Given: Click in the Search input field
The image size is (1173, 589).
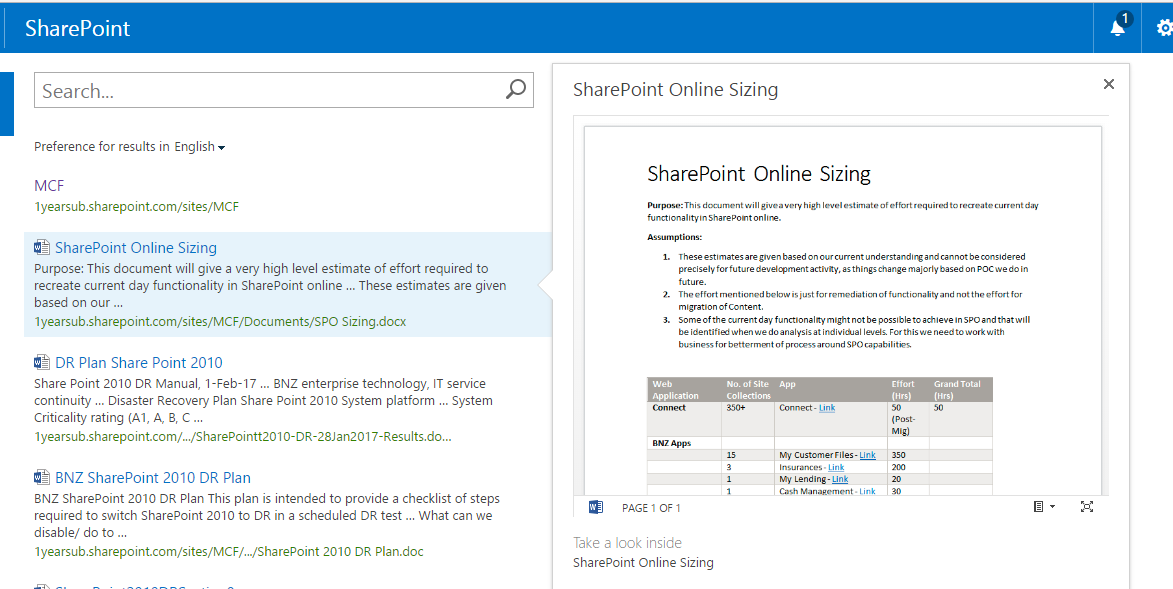Looking at the screenshot, I should [269, 91].
